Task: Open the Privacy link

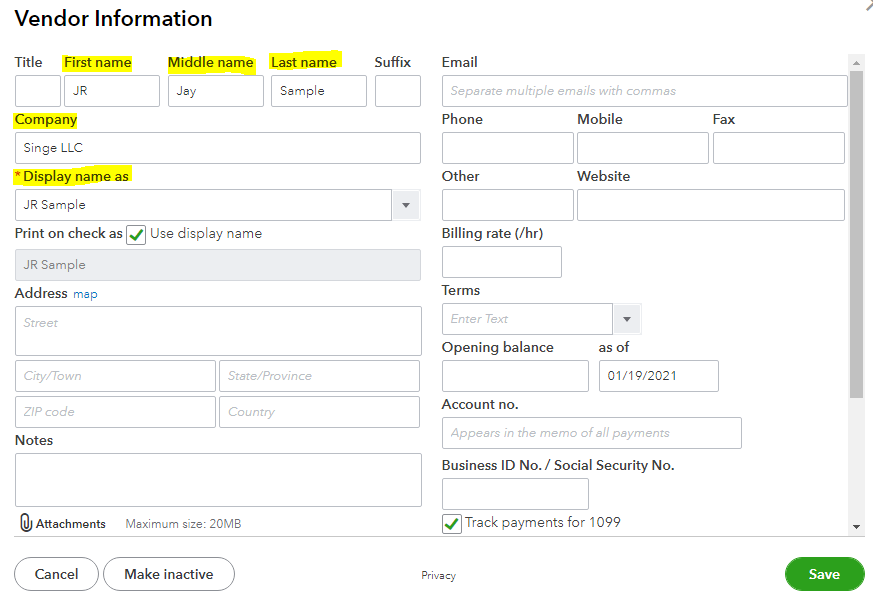Action: click(x=438, y=575)
